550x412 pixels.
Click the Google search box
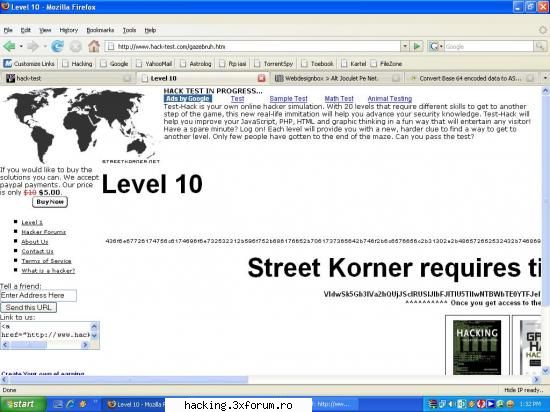click(489, 46)
